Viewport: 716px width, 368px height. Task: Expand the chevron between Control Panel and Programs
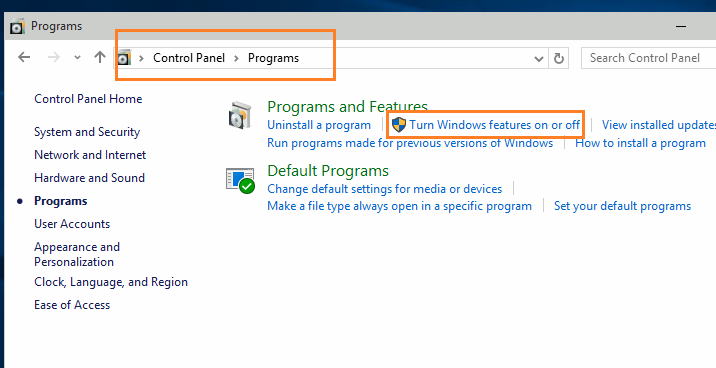pyautogui.click(x=237, y=58)
